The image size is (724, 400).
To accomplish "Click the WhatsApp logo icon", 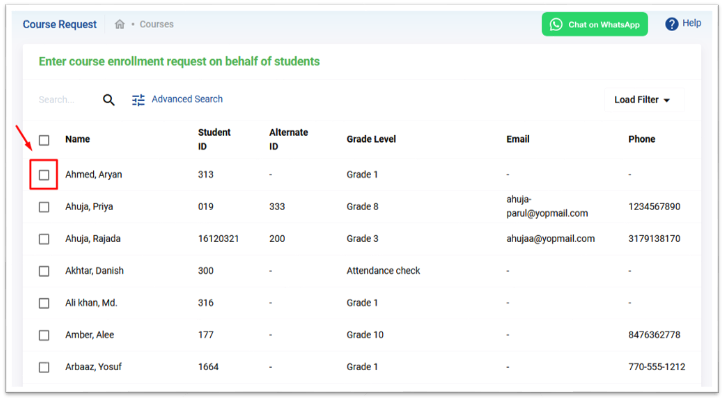I will (556, 24).
